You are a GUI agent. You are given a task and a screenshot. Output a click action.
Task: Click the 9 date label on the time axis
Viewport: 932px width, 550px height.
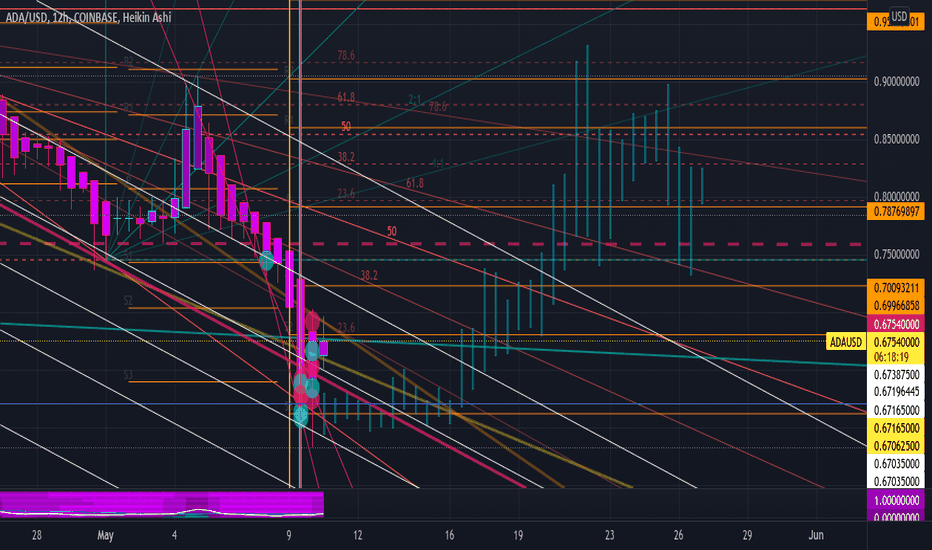click(x=289, y=535)
